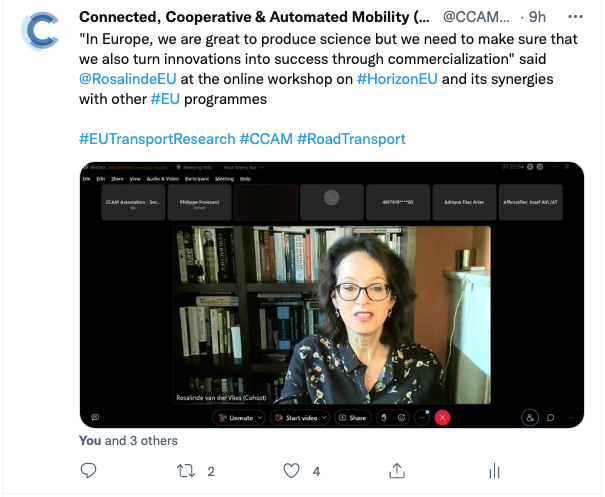This screenshot has height=497, width=605.
Task: Open the share tweet upload icon
Action: tap(397, 471)
